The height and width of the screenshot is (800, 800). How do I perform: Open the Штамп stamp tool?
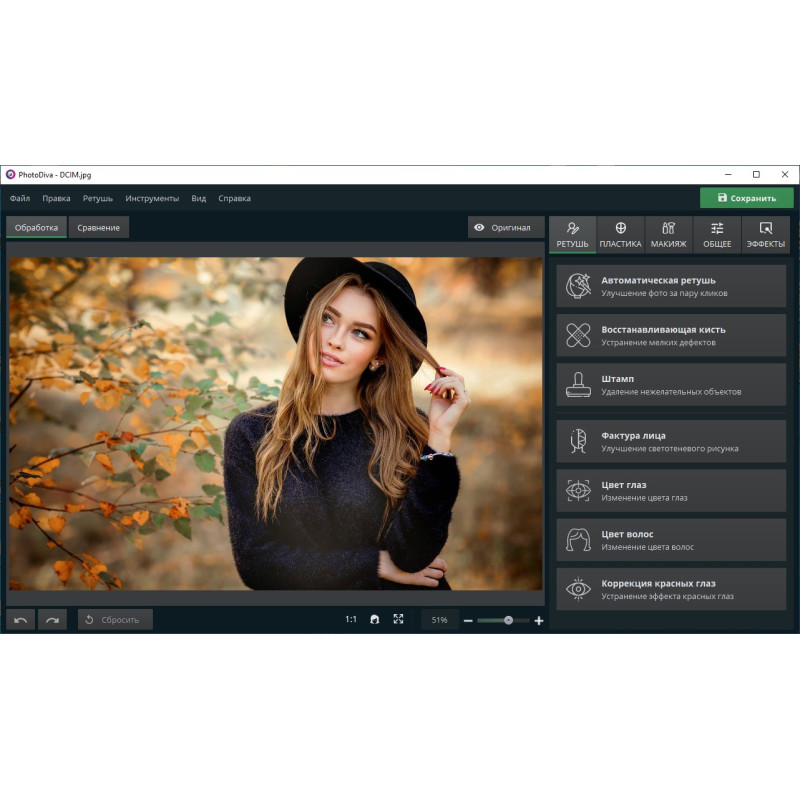671,385
